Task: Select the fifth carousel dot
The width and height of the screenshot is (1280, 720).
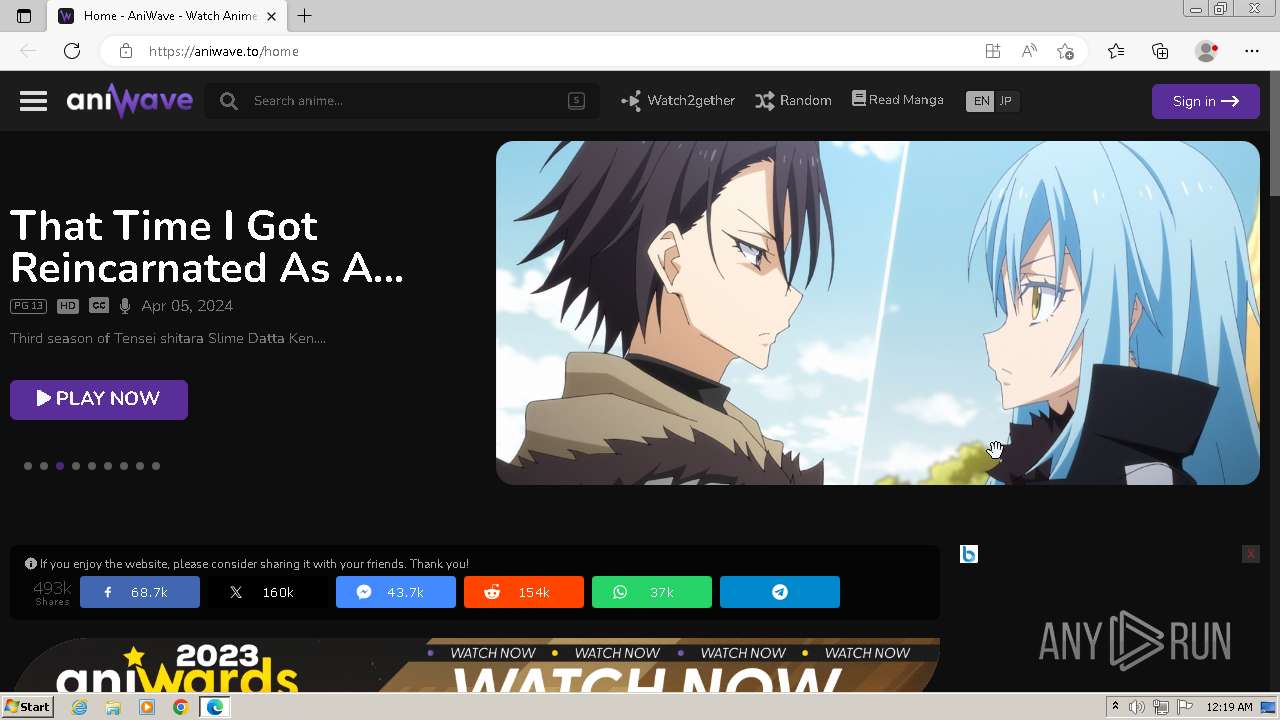Action: [x=92, y=466]
